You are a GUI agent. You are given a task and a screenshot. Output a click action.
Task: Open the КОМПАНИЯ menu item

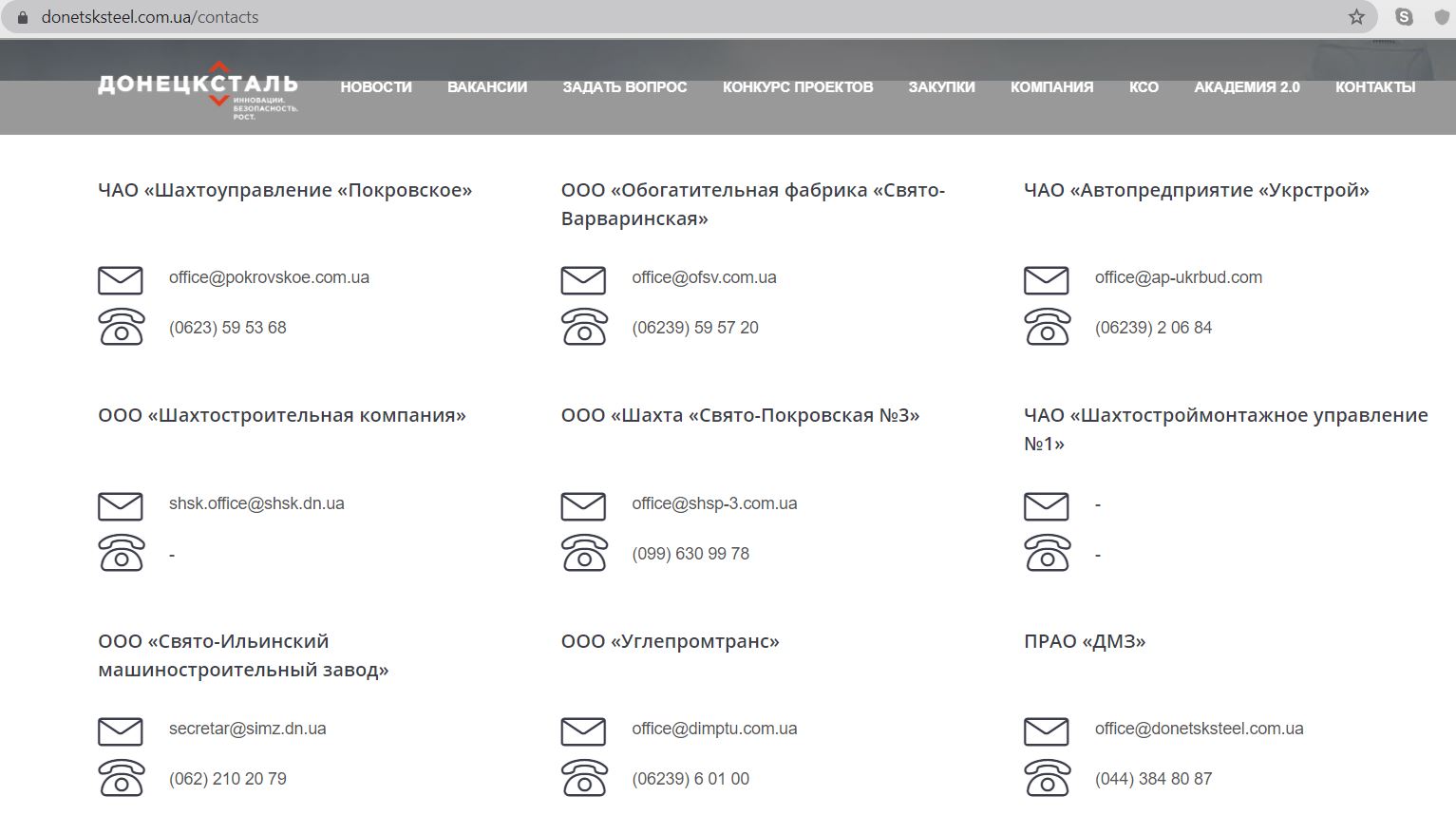[1051, 87]
